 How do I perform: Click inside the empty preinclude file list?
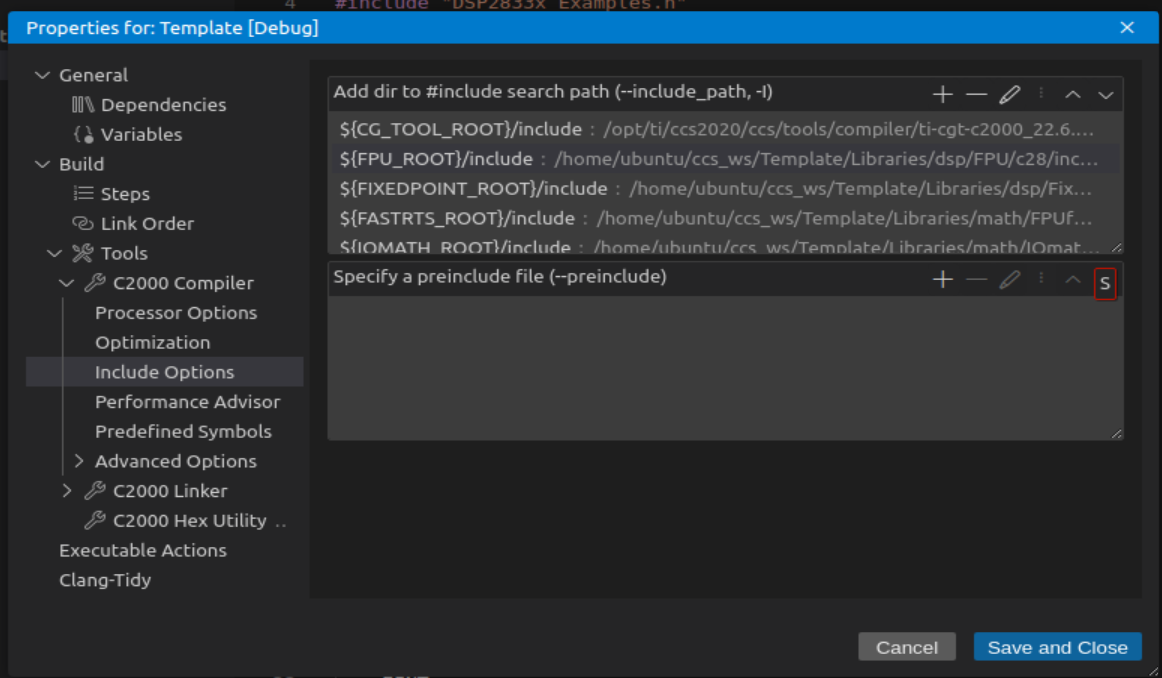pos(725,368)
